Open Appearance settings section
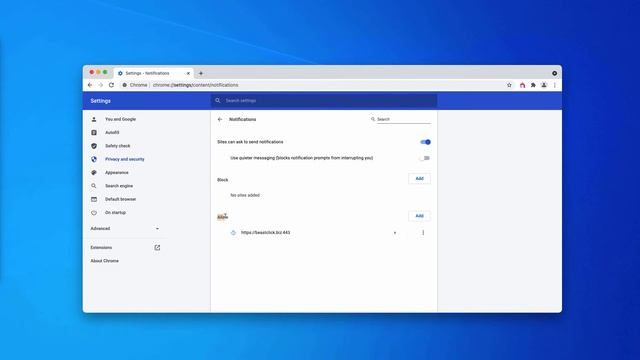 point(117,172)
